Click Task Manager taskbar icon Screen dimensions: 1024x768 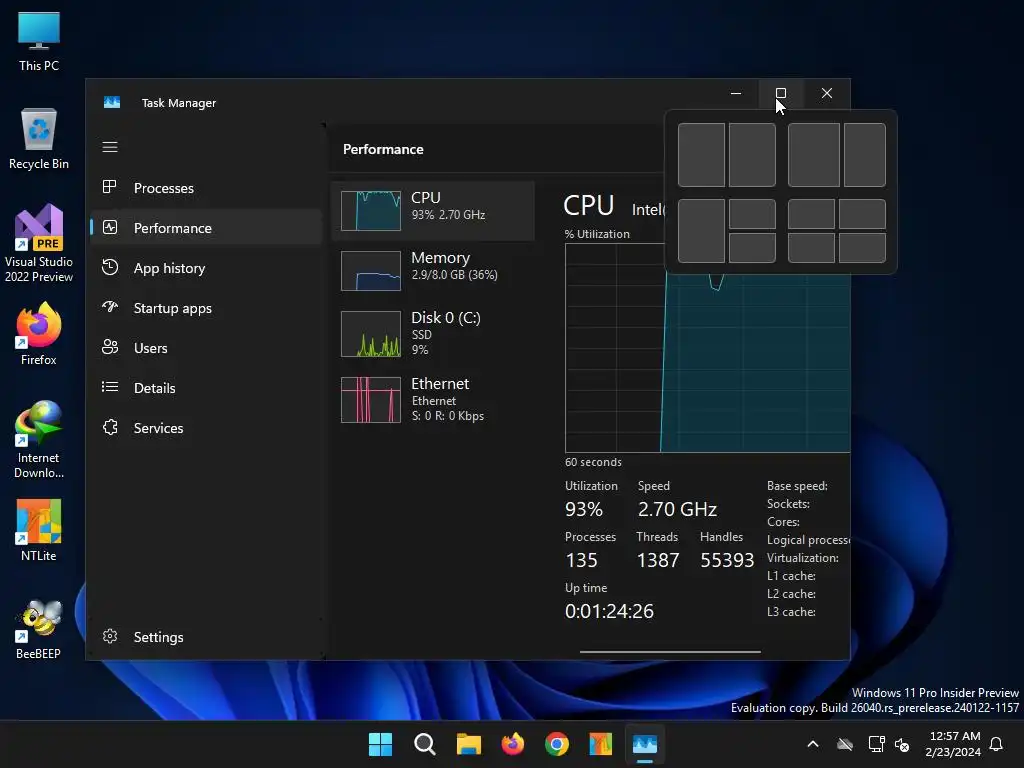click(645, 744)
